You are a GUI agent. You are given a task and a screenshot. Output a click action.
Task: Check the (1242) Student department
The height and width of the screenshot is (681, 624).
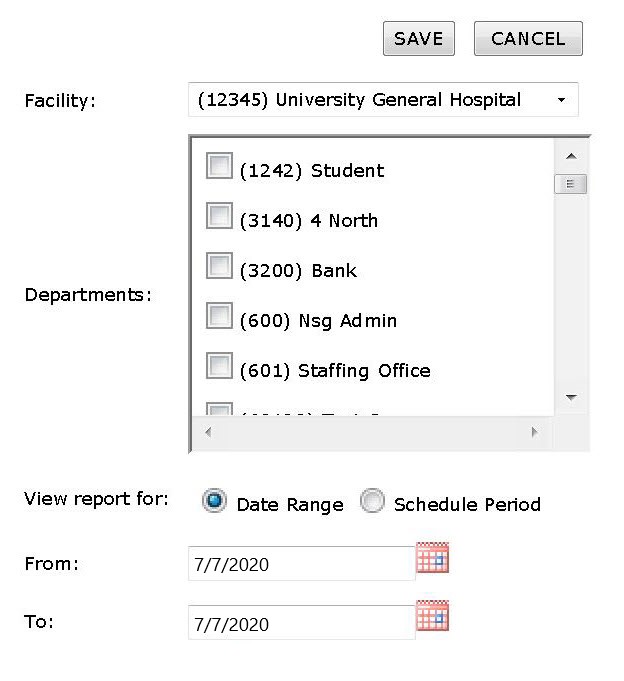point(219,166)
